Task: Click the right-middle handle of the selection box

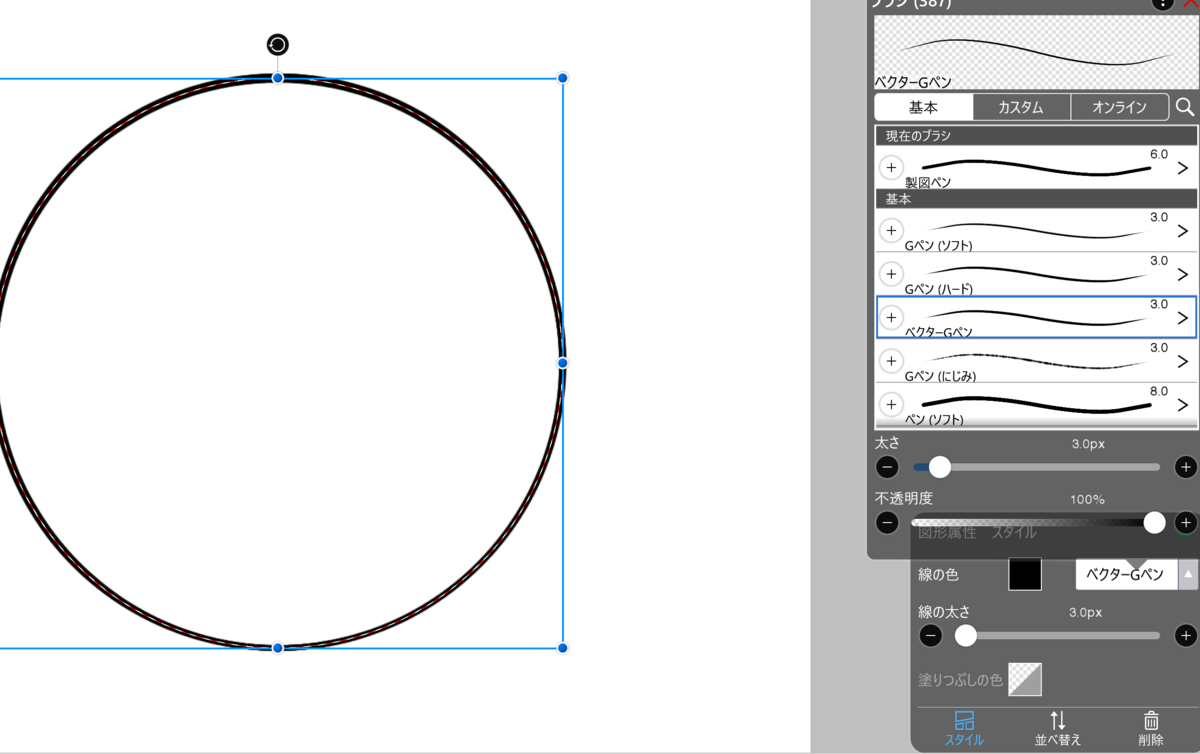Action: 563,363
